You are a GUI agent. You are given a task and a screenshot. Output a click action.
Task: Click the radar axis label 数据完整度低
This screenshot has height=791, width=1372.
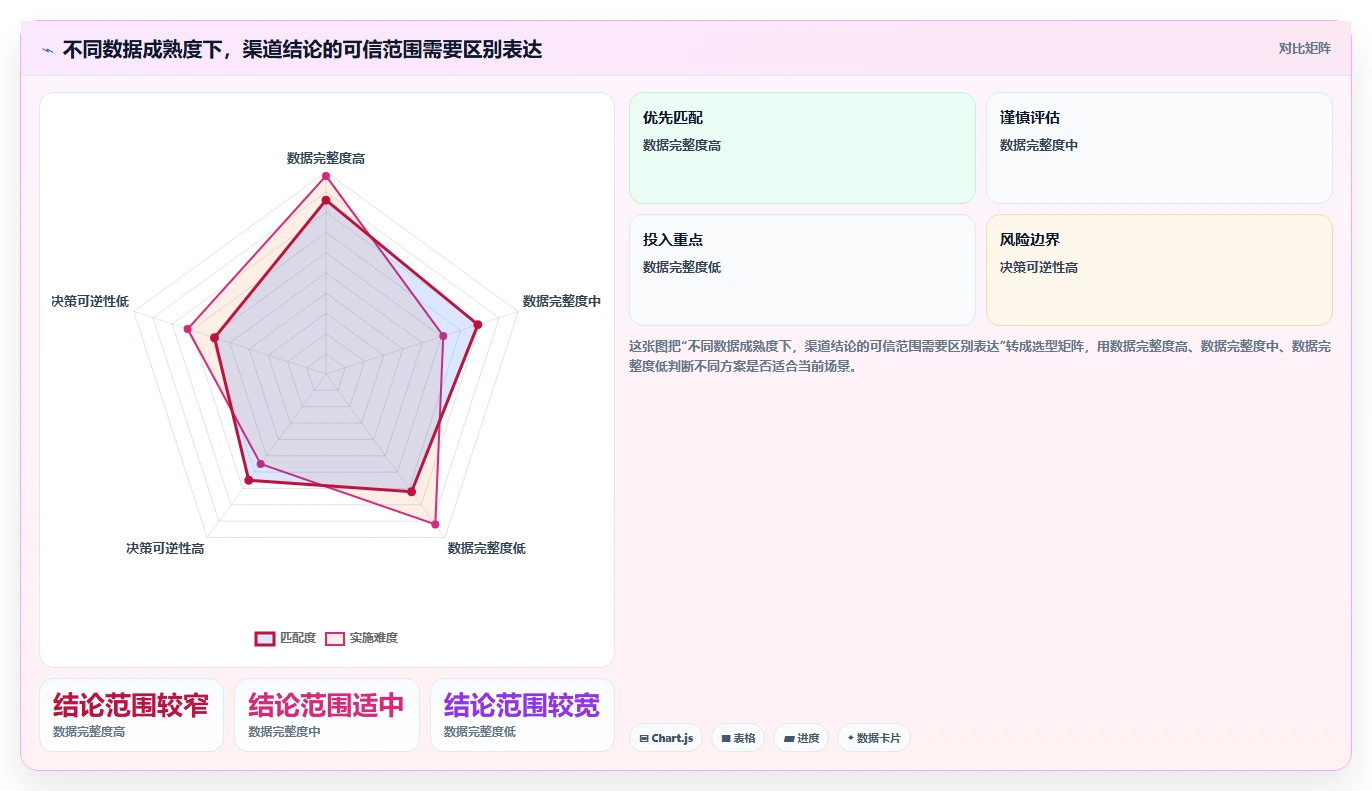487,548
